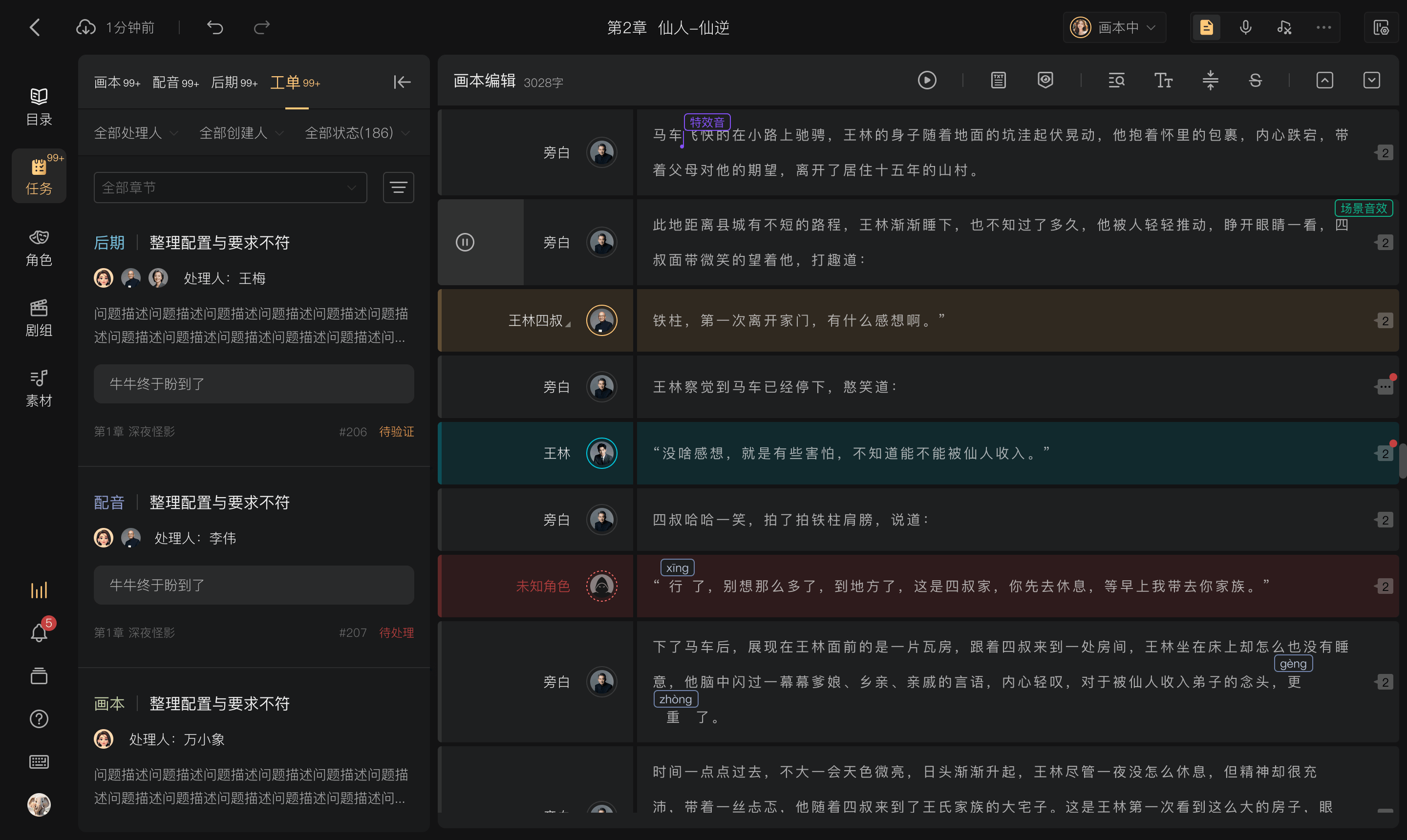The width and height of the screenshot is (1407, 840).
Task: Open the 角色 sidebar panel
Action: pyautogui.click(x=39, y=247)
